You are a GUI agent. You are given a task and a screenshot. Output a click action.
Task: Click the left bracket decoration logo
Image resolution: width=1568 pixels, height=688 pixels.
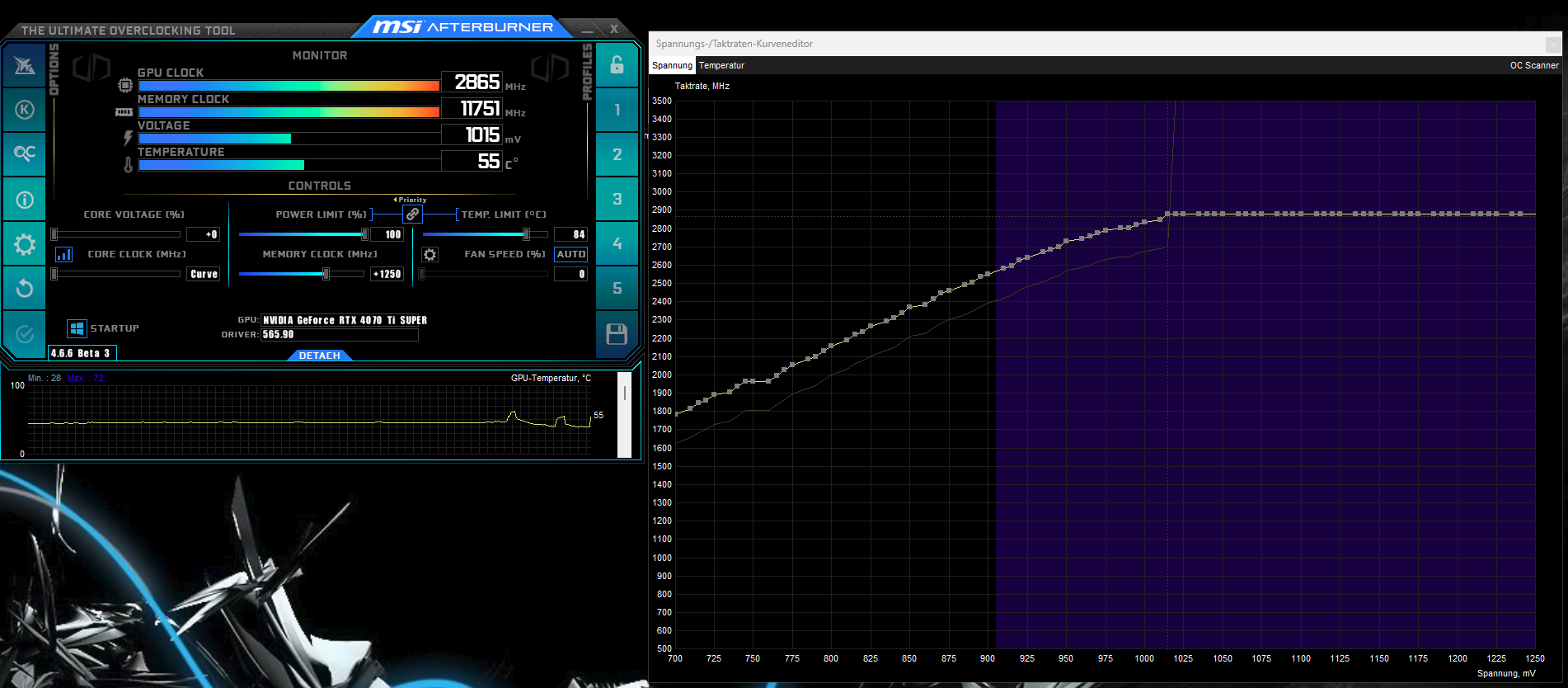tap(91, 68)
